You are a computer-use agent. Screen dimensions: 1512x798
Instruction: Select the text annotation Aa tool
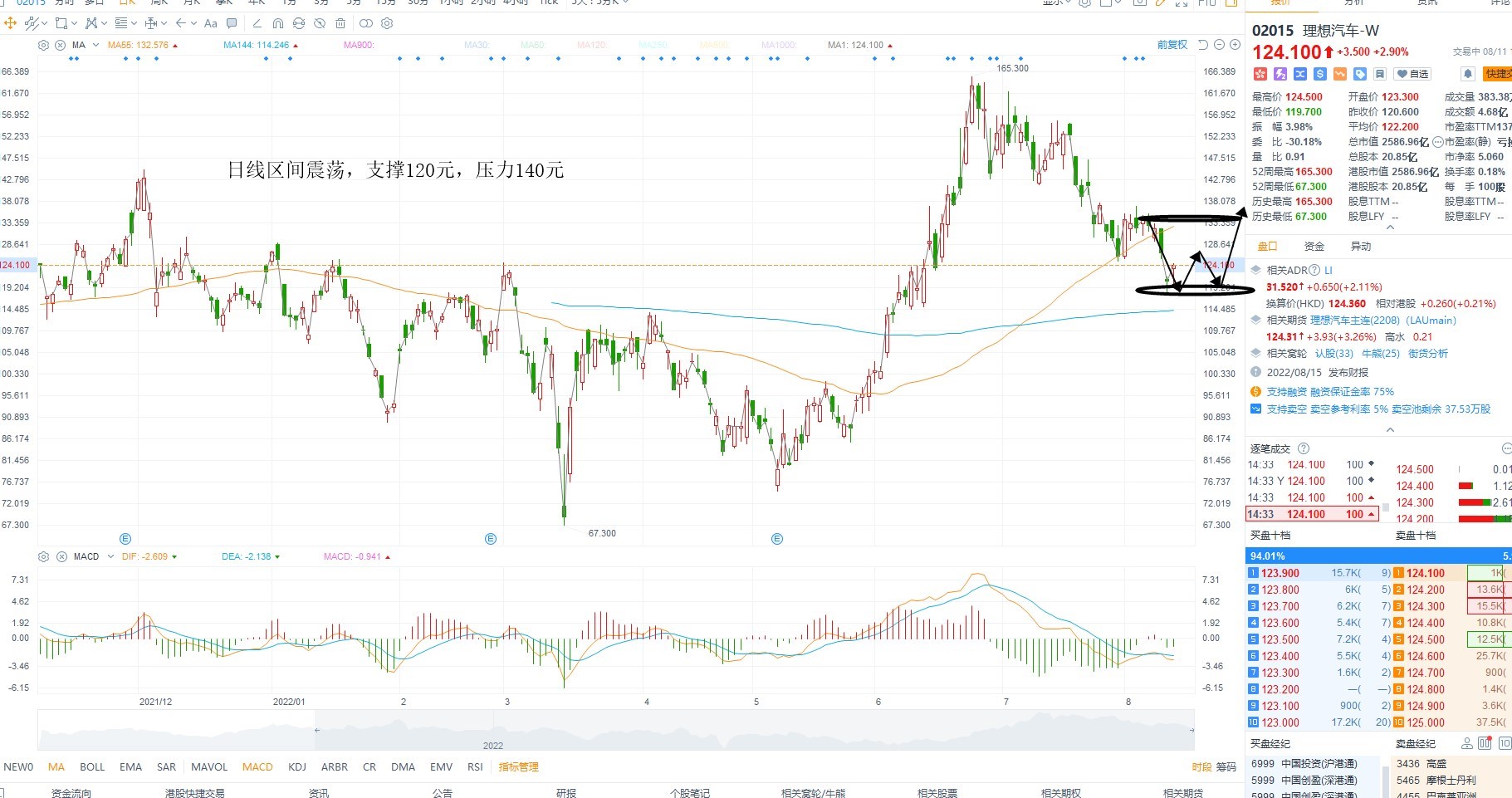(x=210, y=23)
